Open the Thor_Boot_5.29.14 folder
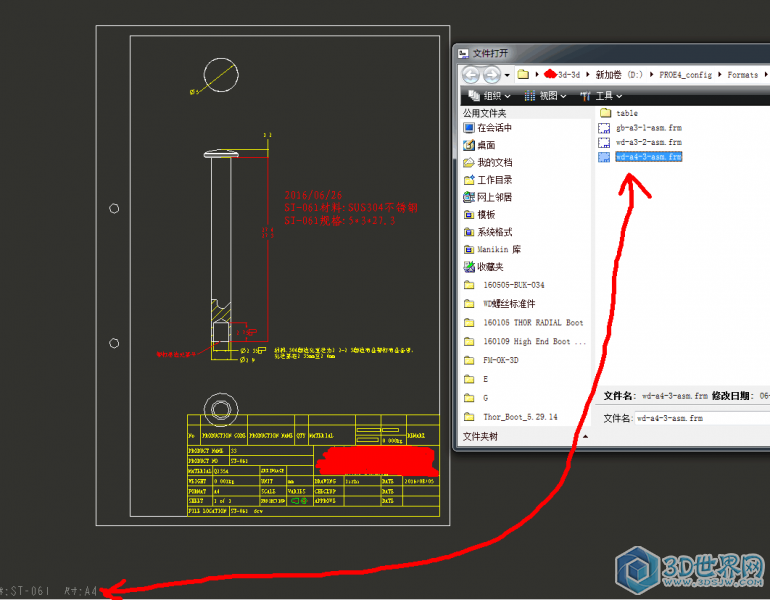Viewport: 770px width, 600px height. pyautogui.click(x=511, y=417)
